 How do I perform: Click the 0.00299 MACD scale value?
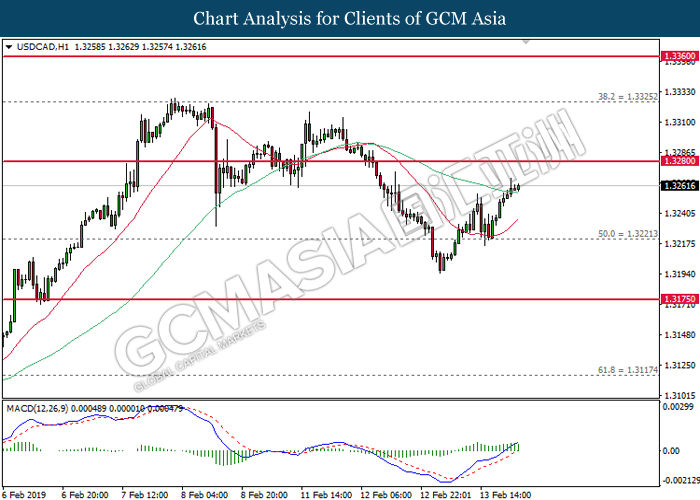click(x=678, y=407)
